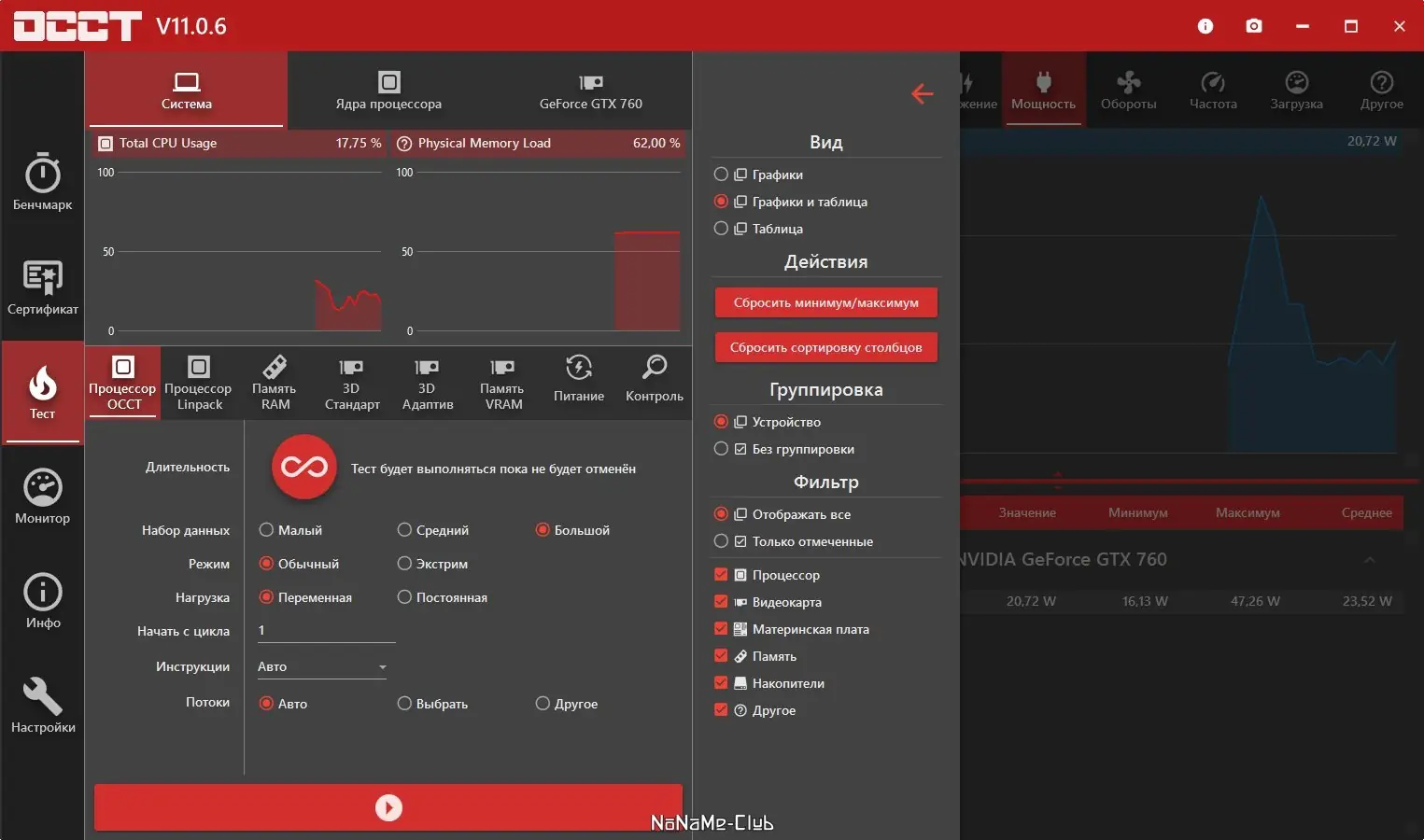Screen dimensions: 1424x840
Task: Sort by the Максимум column header
Action: coord(1248,512)
